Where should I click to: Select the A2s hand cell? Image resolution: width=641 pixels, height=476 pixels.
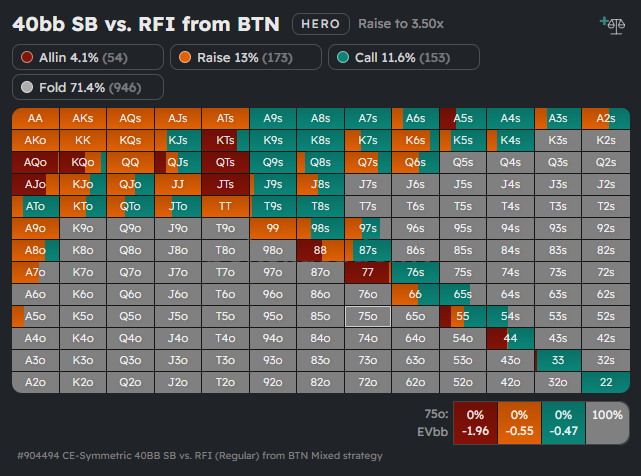pos(604,118)
